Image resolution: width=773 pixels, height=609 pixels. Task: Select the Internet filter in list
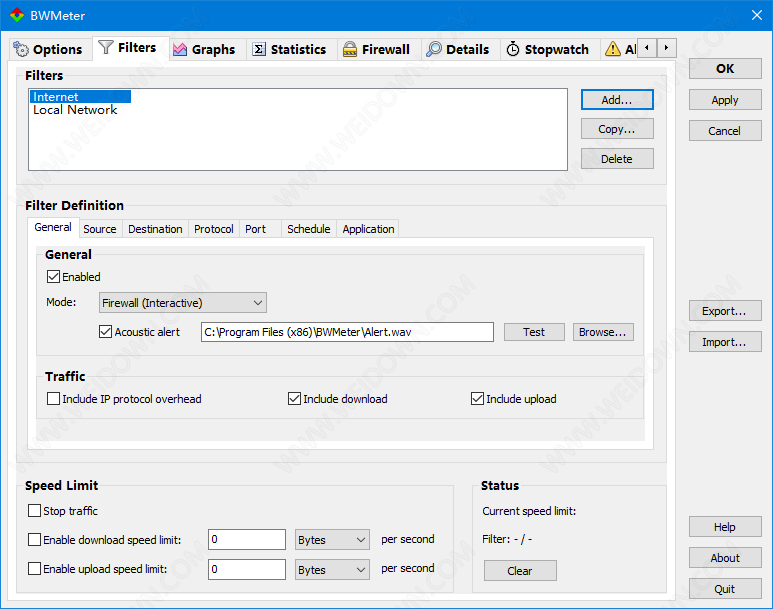(80, 97)
